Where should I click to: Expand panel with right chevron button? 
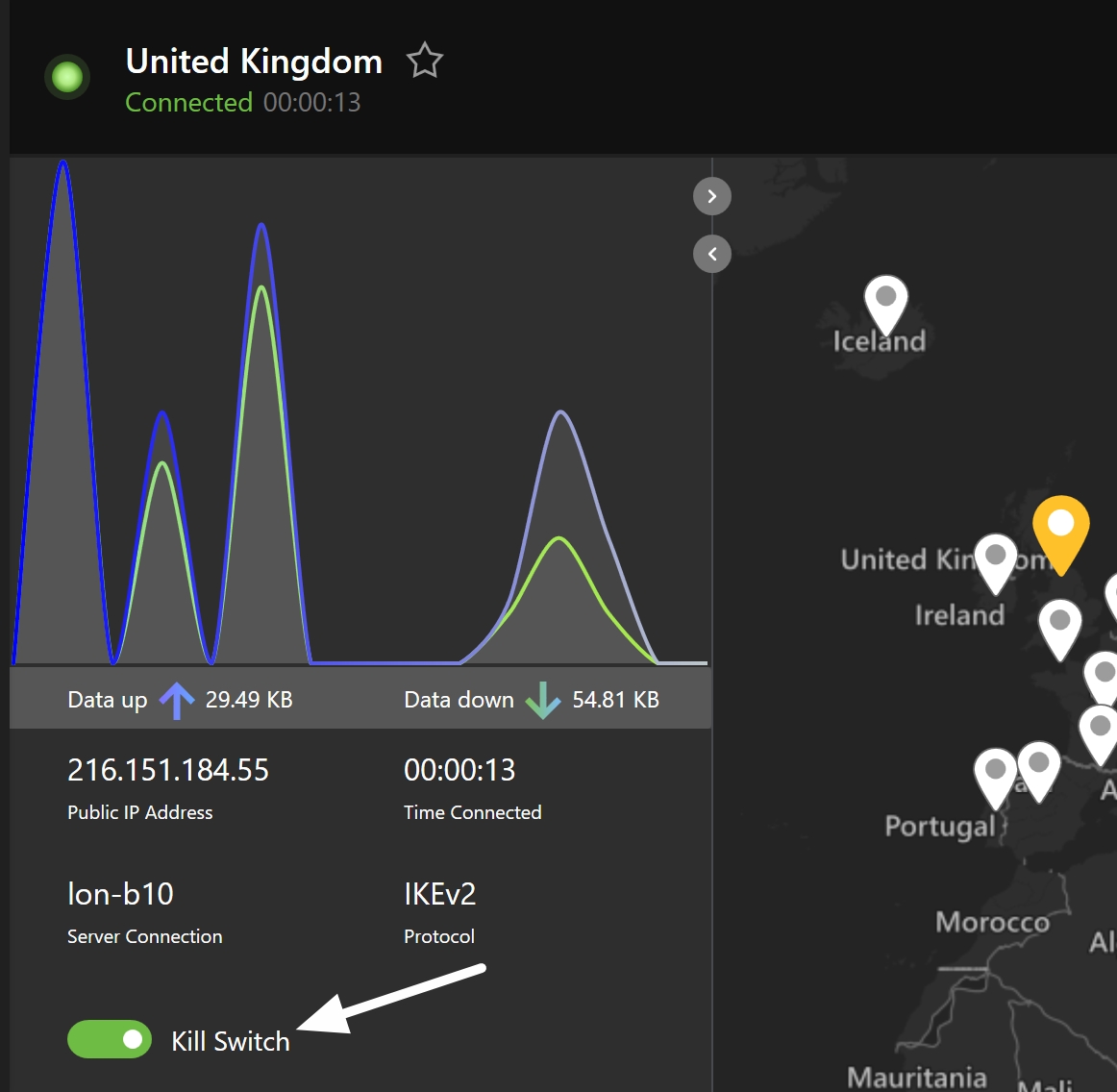(x=711, y=196)
